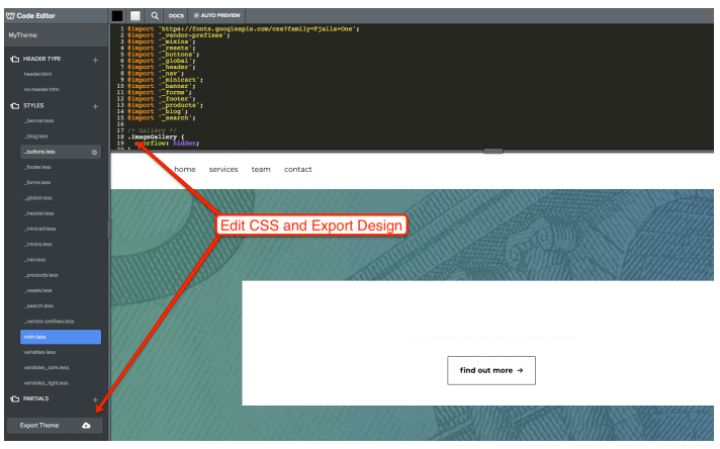The image size is (720, 449).
Task: Add a new file to HEADER TYPE
Action: [96, 60]
